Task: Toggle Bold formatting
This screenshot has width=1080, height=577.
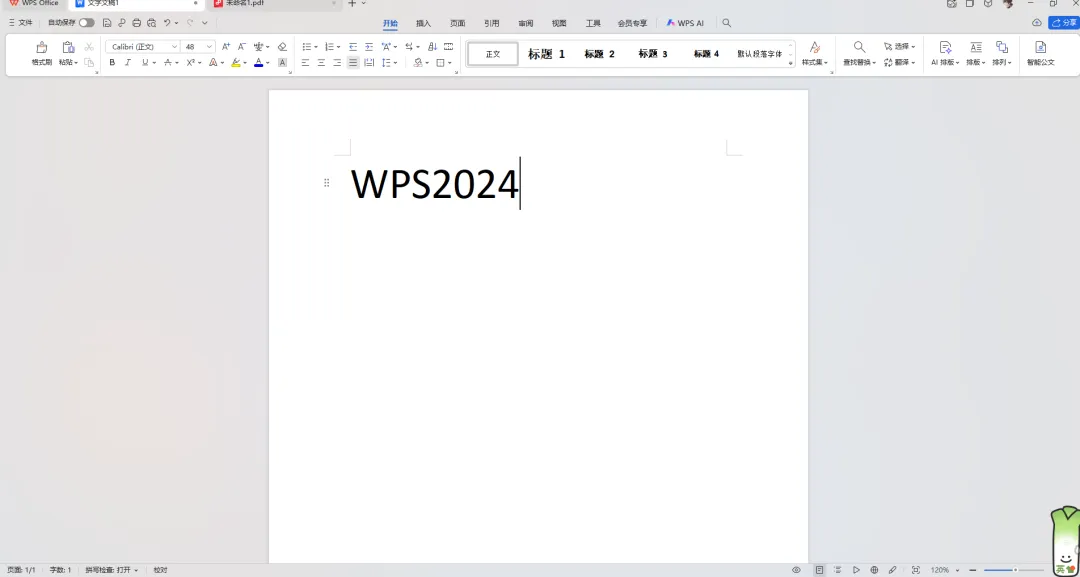Action: 112,63
